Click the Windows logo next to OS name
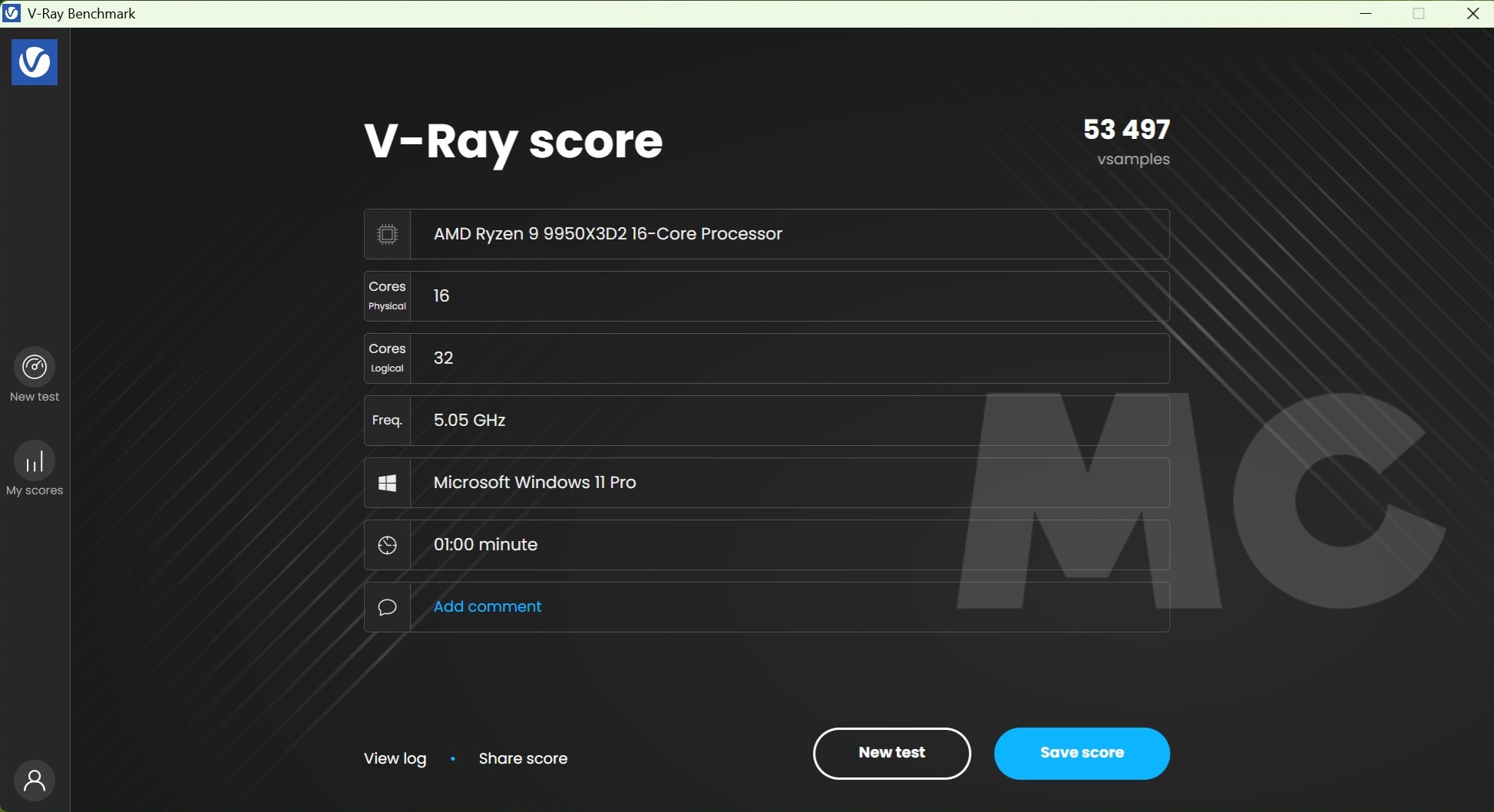1494x812 pixels. tap(387, 483)
